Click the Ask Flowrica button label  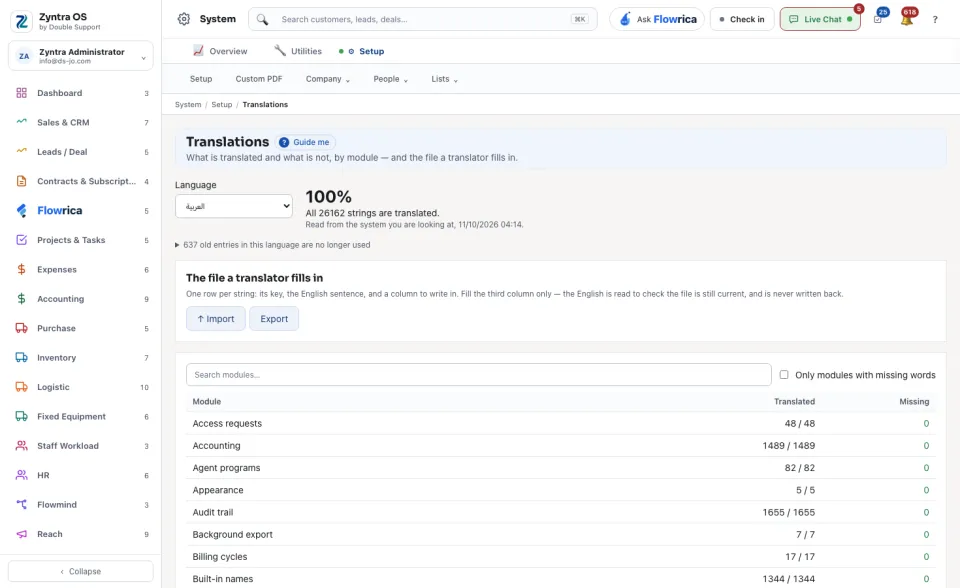pos(667,19)
